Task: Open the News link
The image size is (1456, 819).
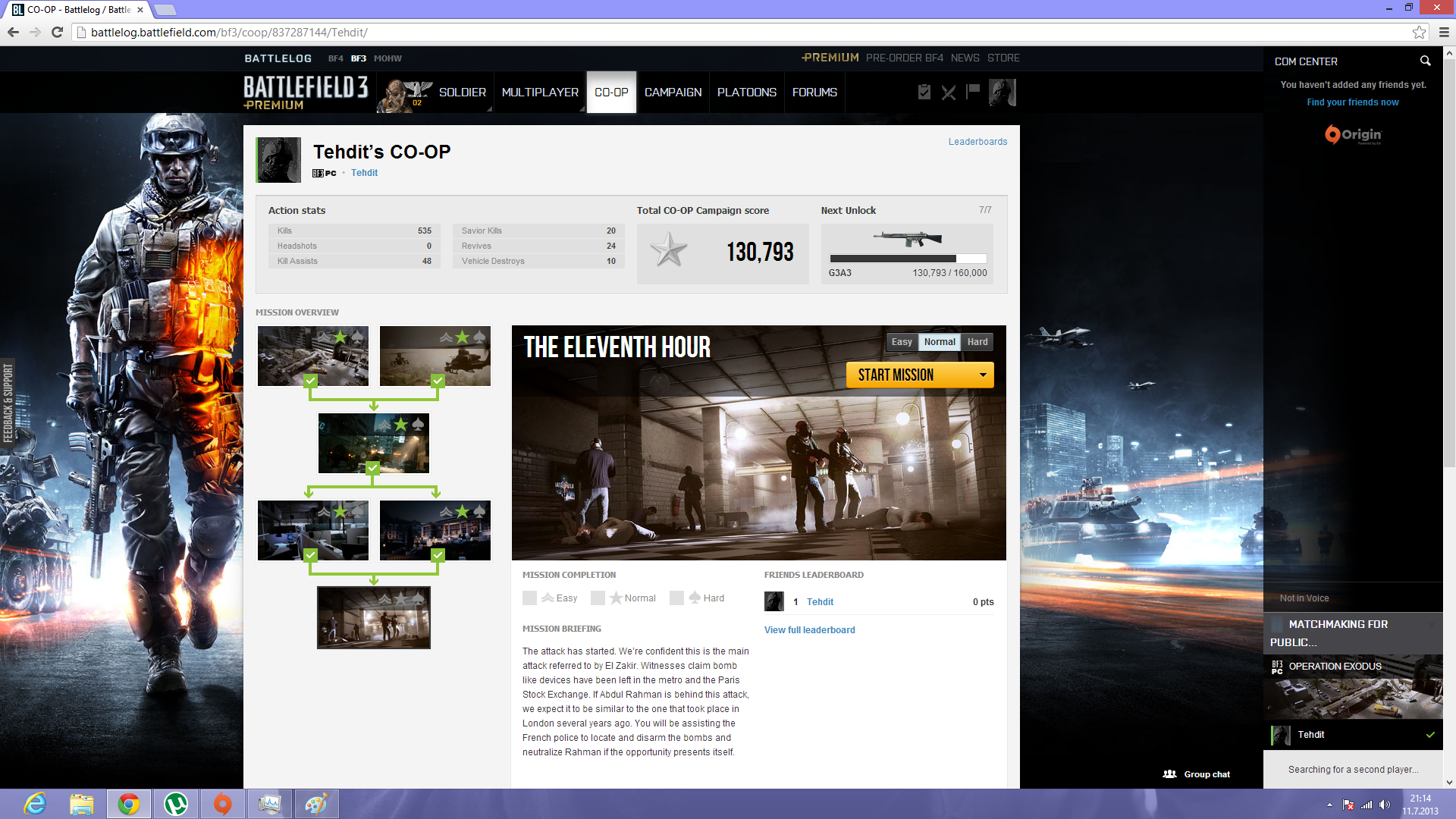Action: (965, 58)
